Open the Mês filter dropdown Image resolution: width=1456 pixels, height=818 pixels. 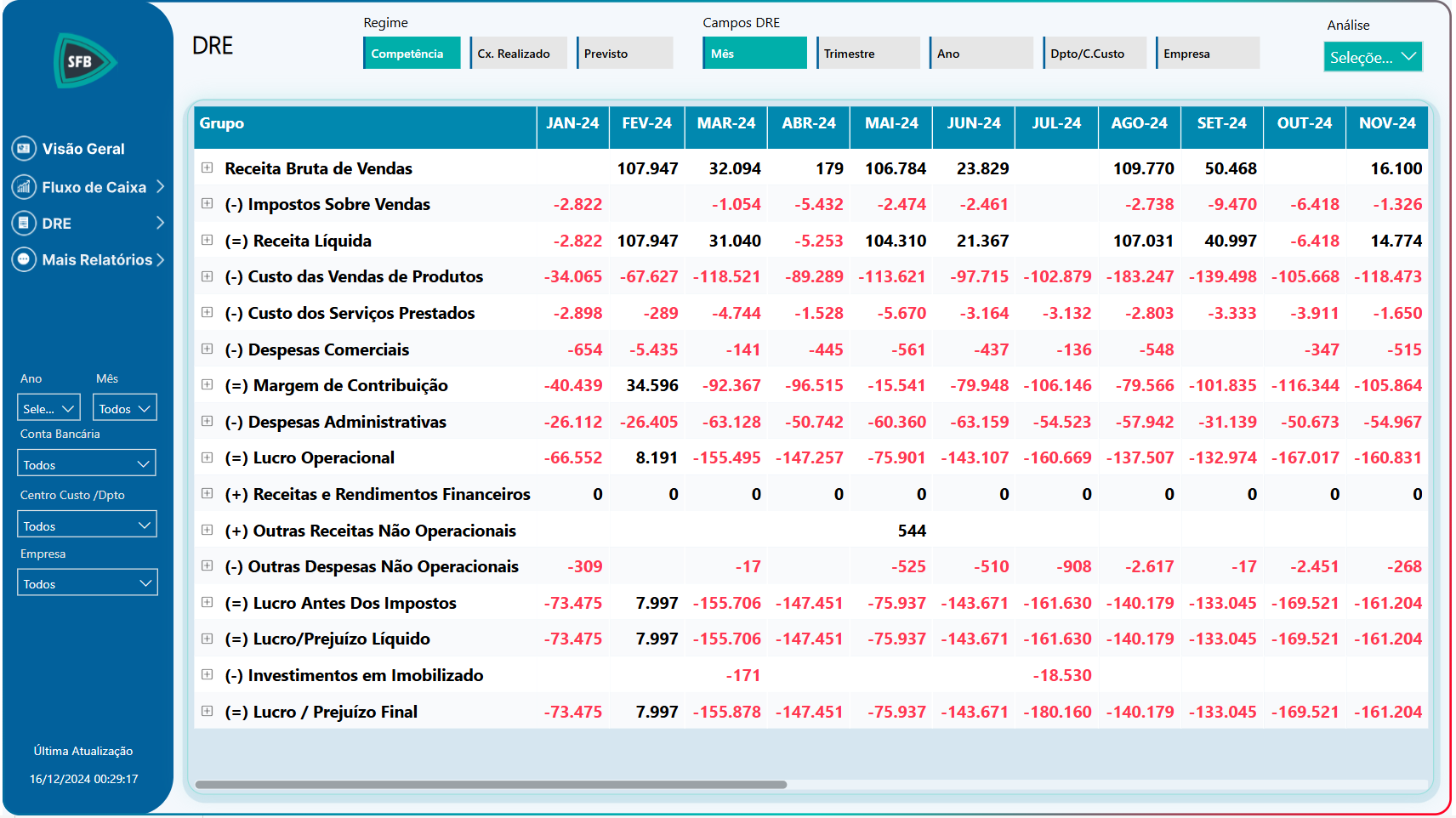click(125, 408)
